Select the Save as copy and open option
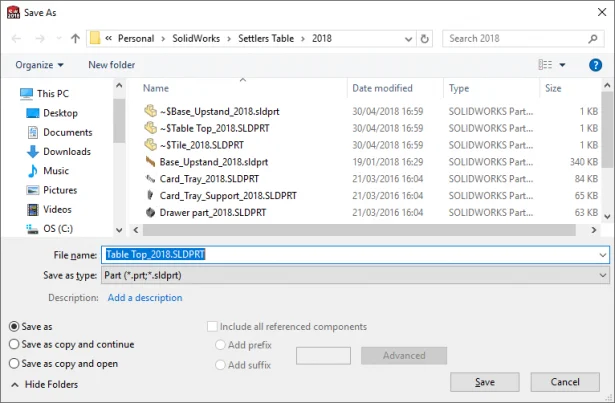615x403 pixels. 15,364
